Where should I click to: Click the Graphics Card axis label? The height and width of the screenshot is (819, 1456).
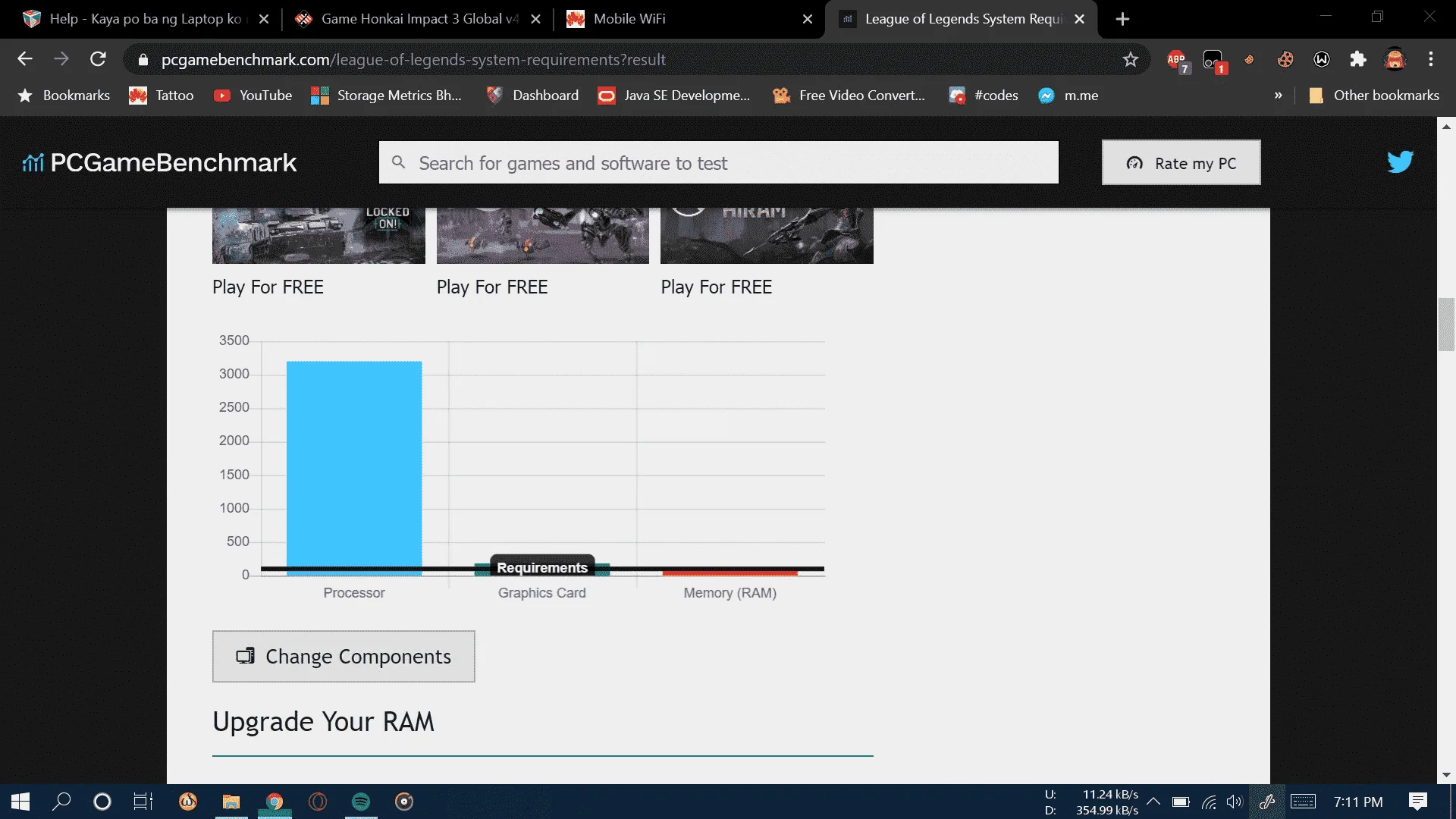click(x=542, y=593)
